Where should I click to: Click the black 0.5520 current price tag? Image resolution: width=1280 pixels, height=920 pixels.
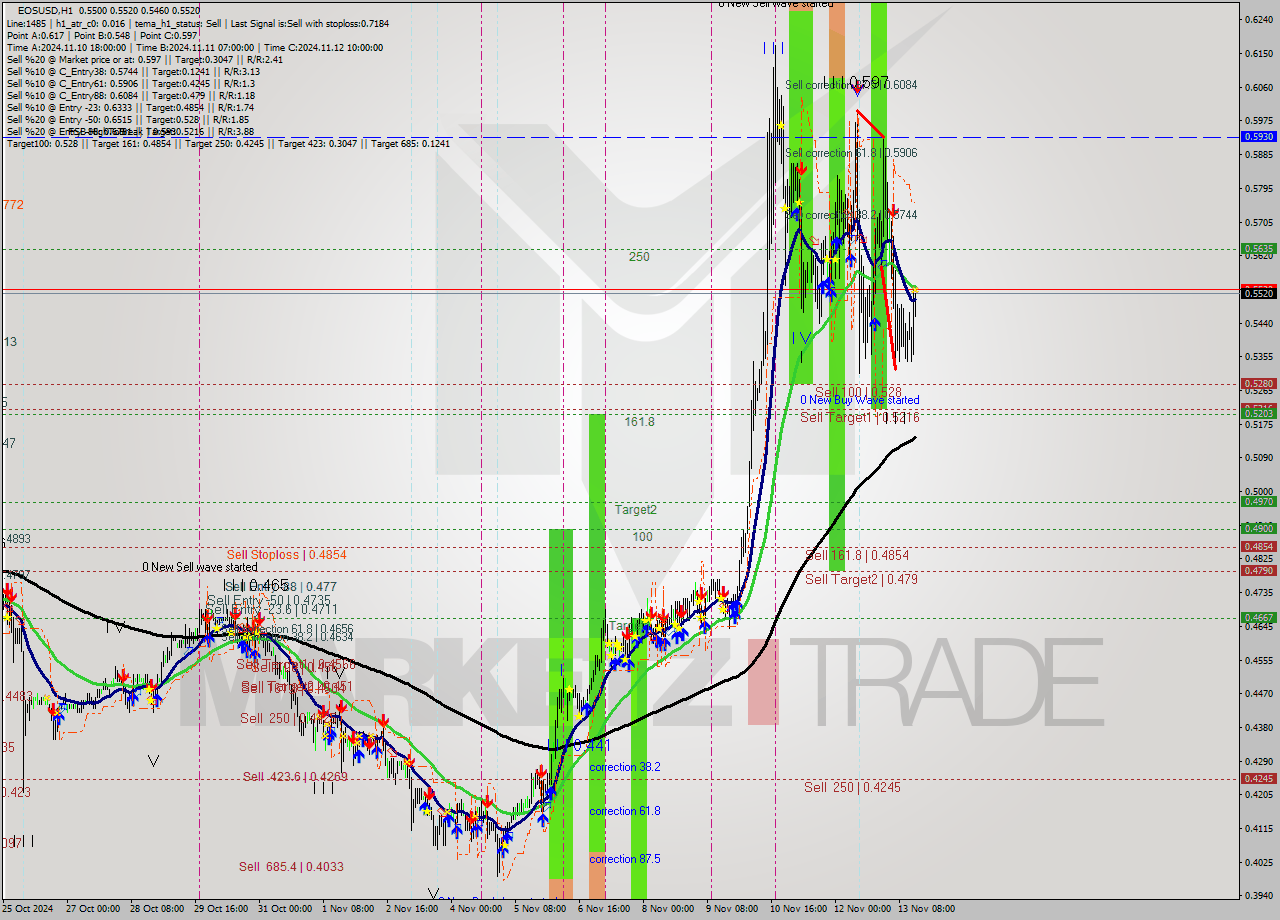[x=1258, y=293]
